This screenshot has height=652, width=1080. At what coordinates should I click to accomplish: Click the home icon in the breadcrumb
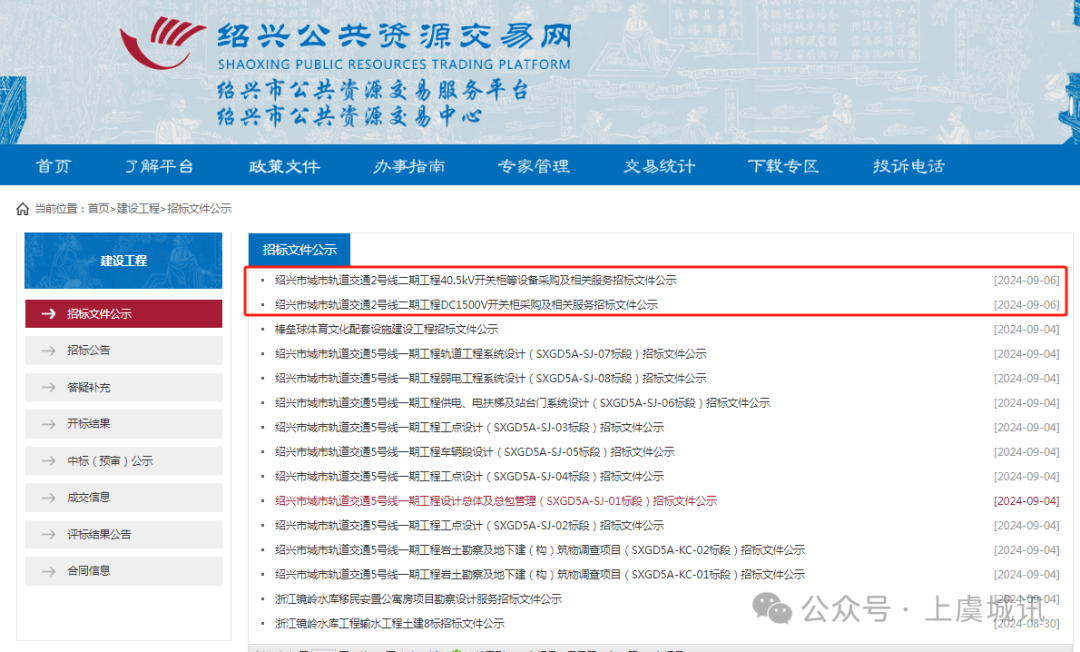[x=22, y=208]
